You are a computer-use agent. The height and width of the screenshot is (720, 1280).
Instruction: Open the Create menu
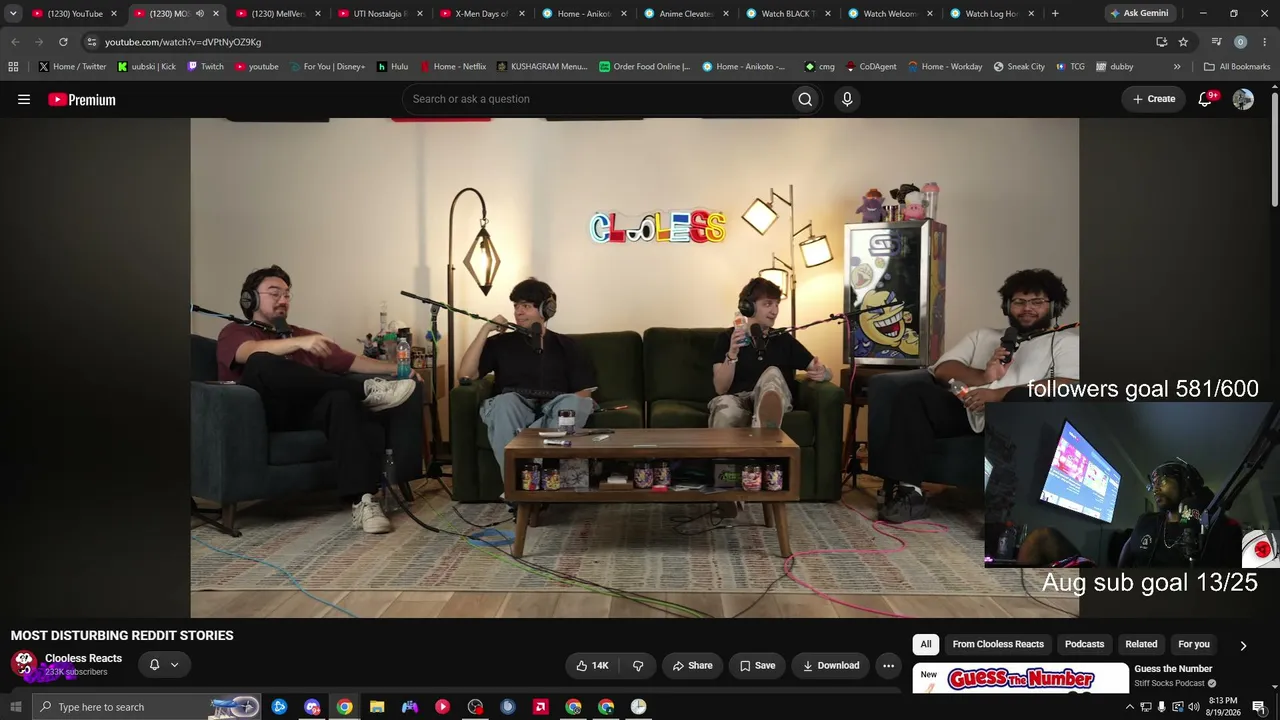click(x=1154, y=99)
